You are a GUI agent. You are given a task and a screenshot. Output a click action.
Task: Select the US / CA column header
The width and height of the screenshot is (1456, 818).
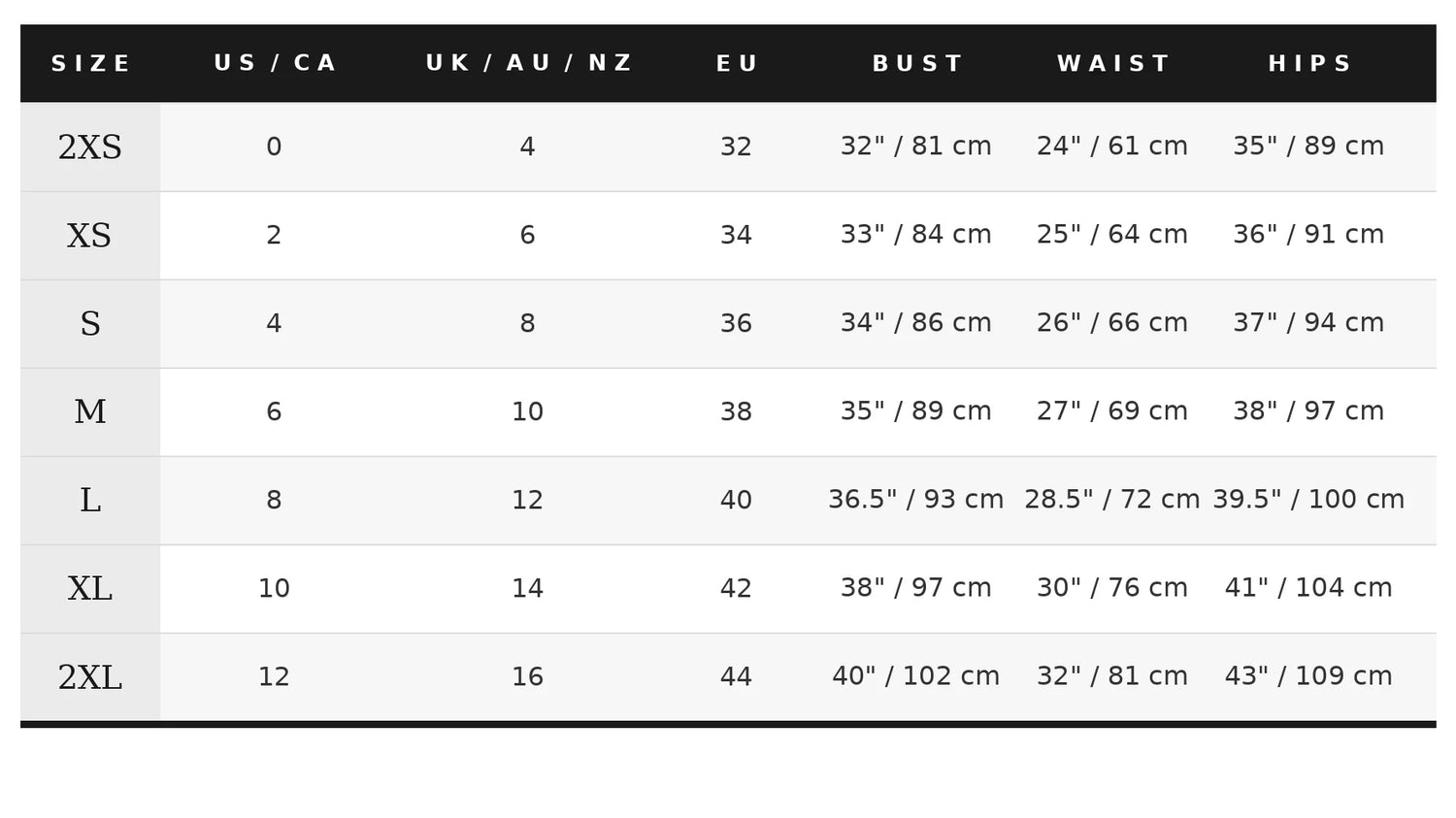point(275,63)
